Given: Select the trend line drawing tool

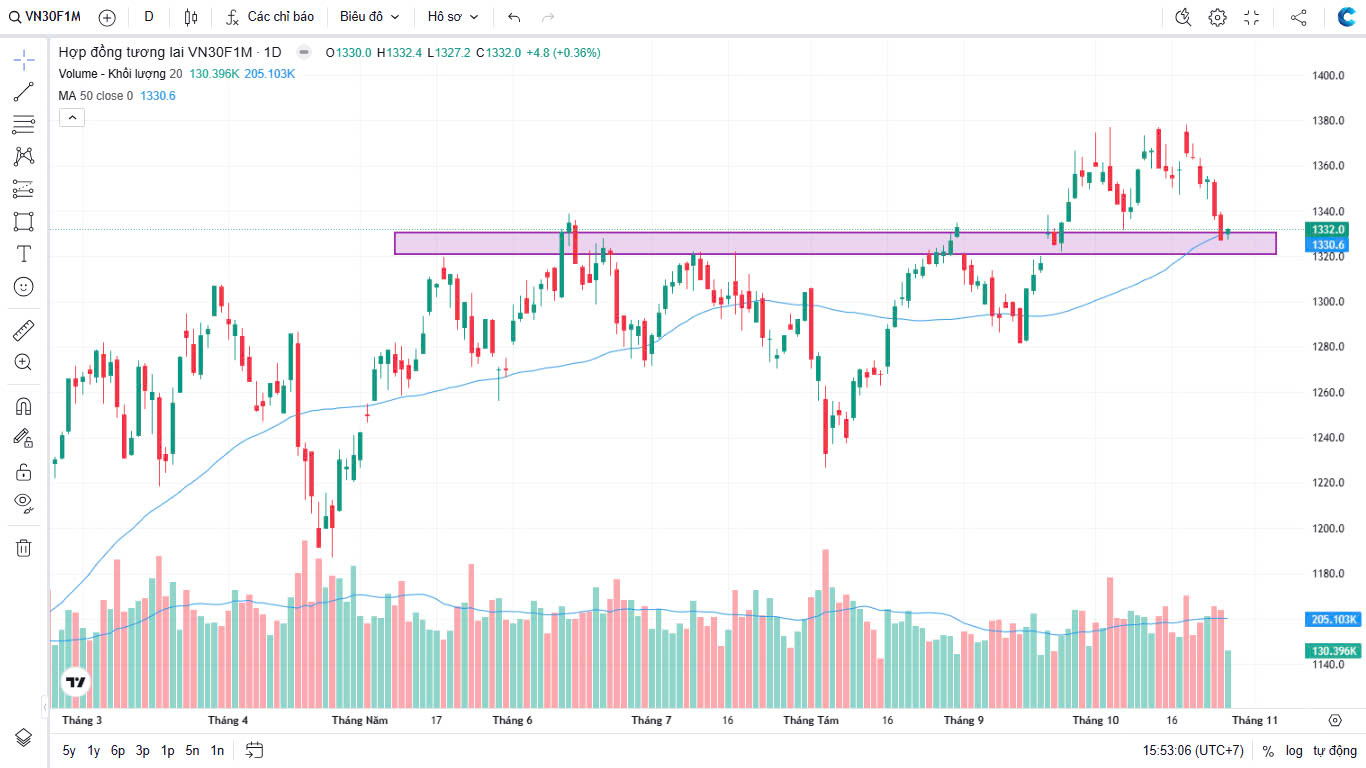Looking at the screenshot, I should click(x=24, y=92).
